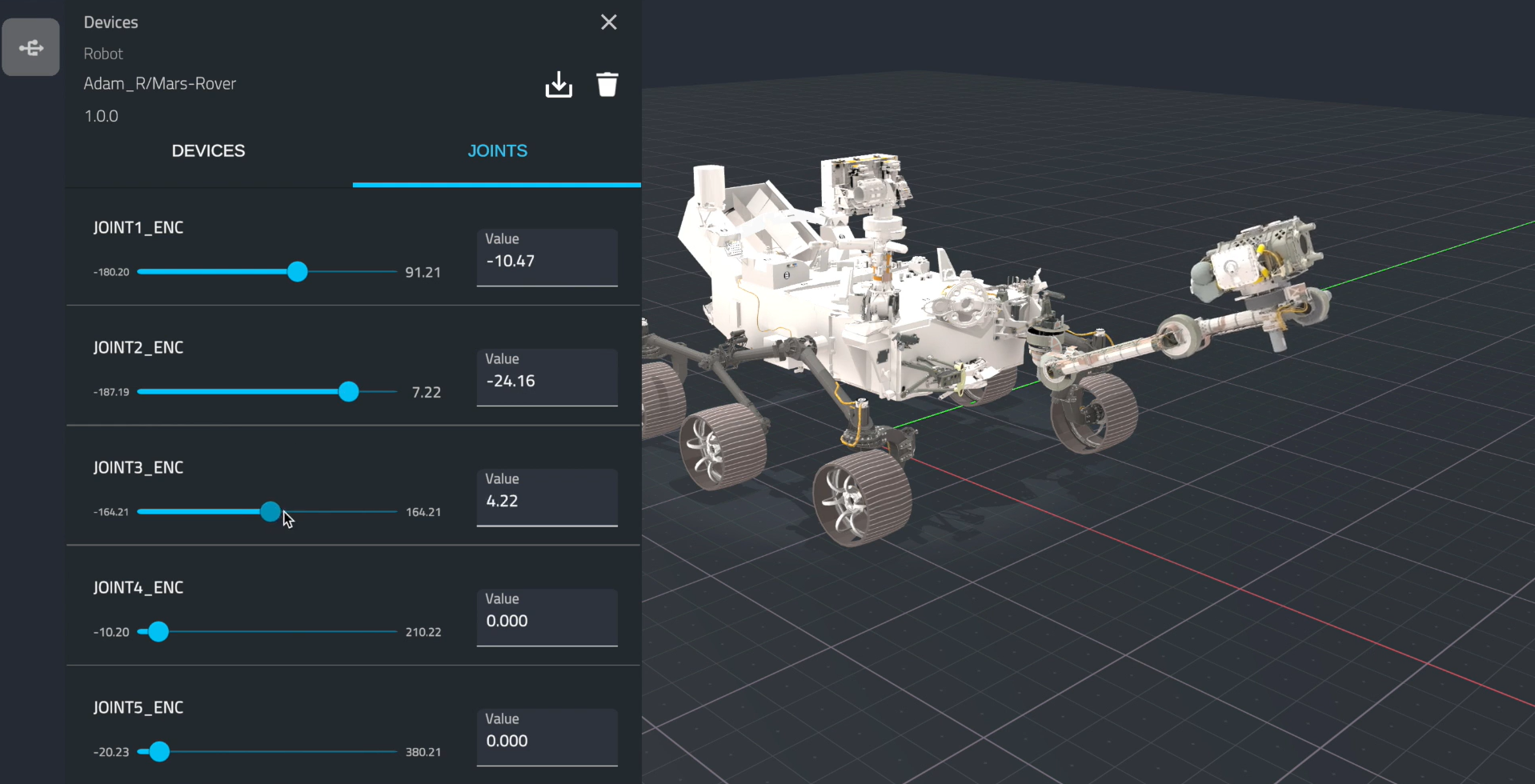Switch to the DEVICES tab
This screenshot has width=1535, height=784.
[x=209, y=151]
